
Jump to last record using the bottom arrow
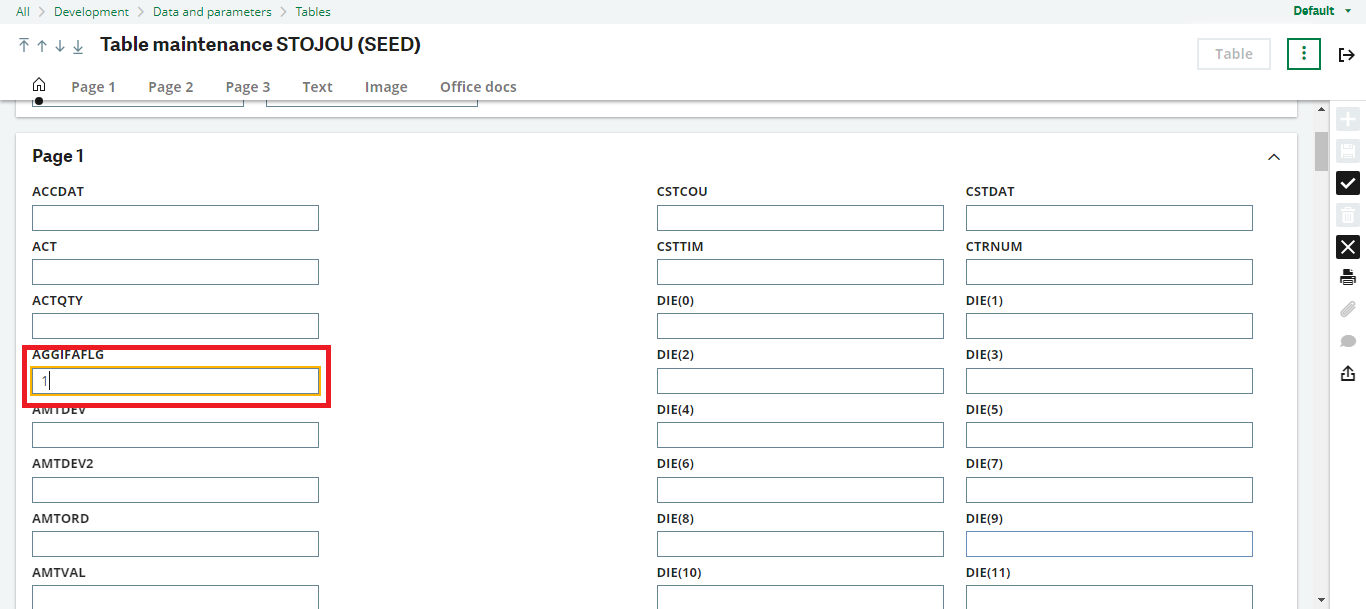tap(77, 46)
